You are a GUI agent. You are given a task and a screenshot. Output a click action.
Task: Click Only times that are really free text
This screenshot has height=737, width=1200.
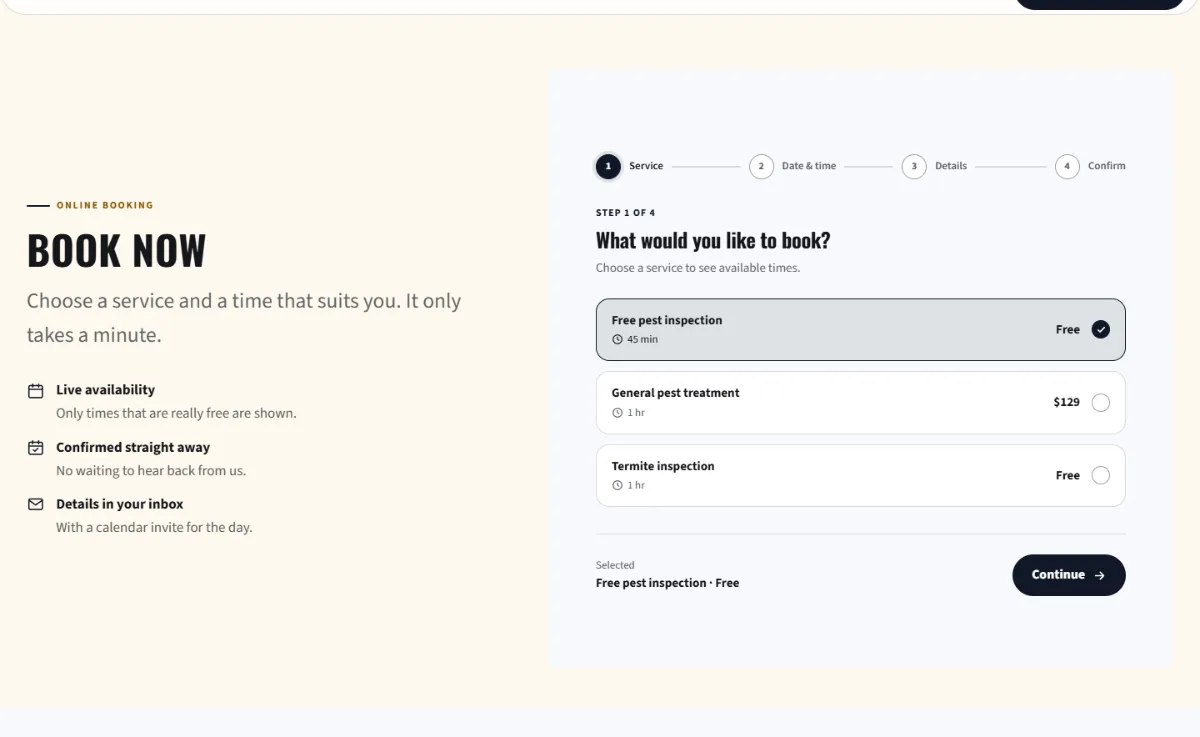176,413
